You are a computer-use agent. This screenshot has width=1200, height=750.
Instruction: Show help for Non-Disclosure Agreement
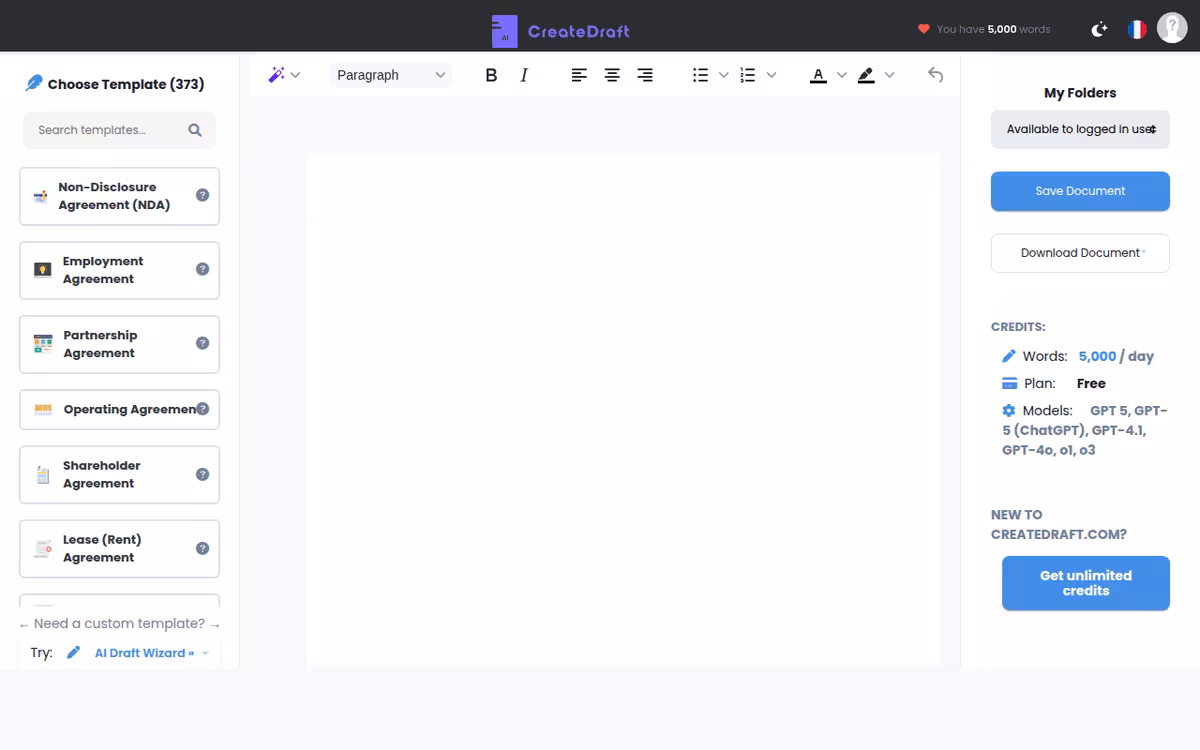pyautogui.click(x=202, y=195)
